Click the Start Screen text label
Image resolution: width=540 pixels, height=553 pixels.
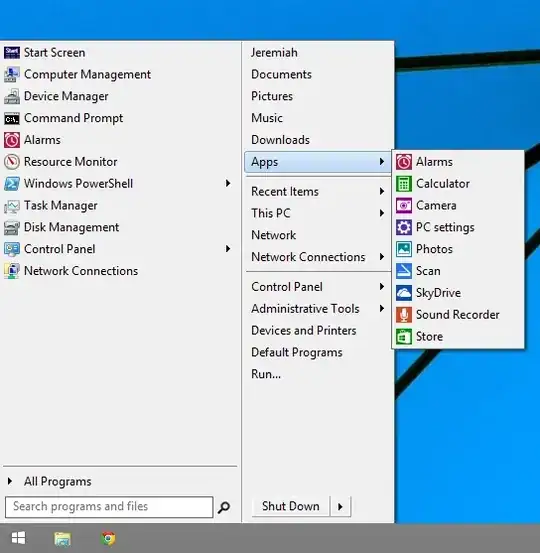click(x=55, y=53)
